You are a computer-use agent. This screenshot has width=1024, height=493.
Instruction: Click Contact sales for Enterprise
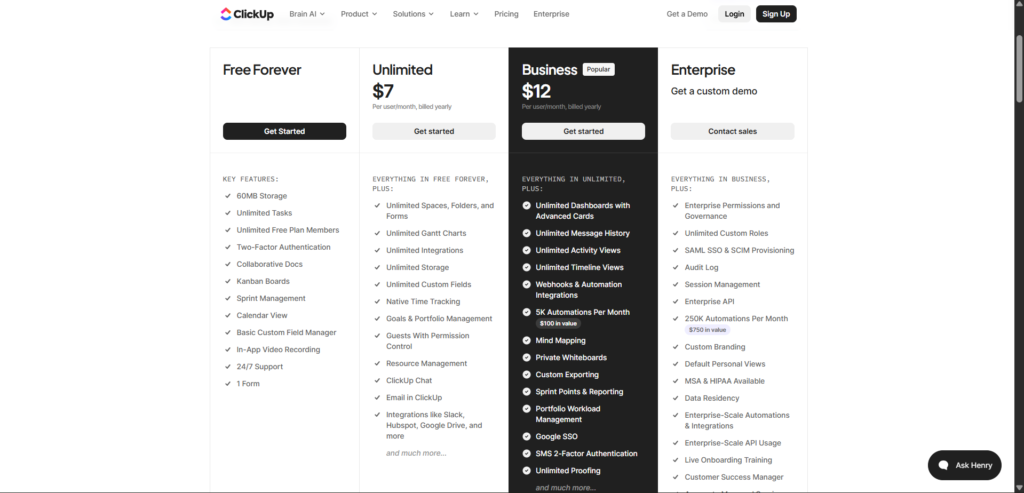[732, 131]
